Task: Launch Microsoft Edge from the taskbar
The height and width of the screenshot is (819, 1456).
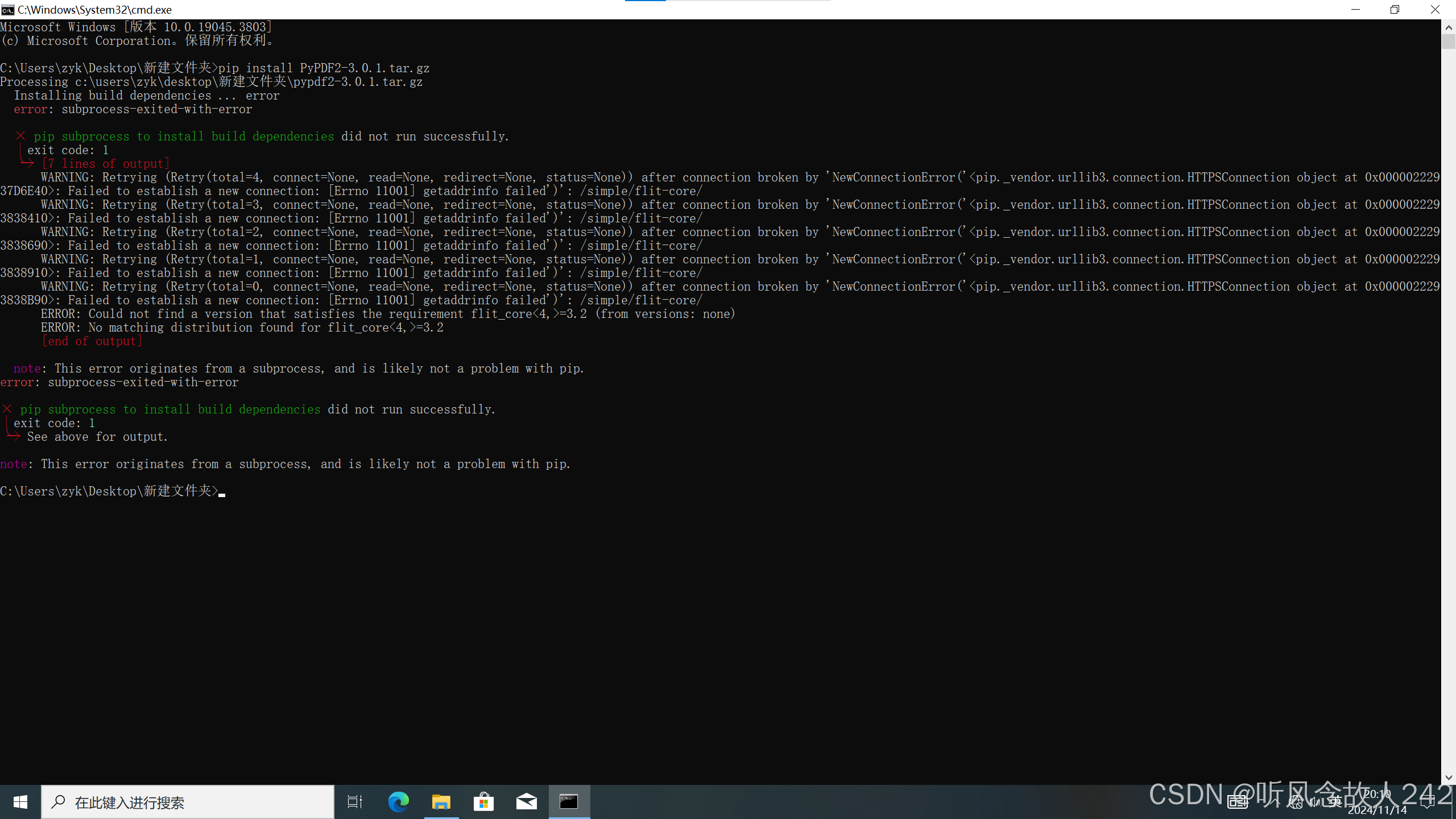Action: (x=398, y=802)
